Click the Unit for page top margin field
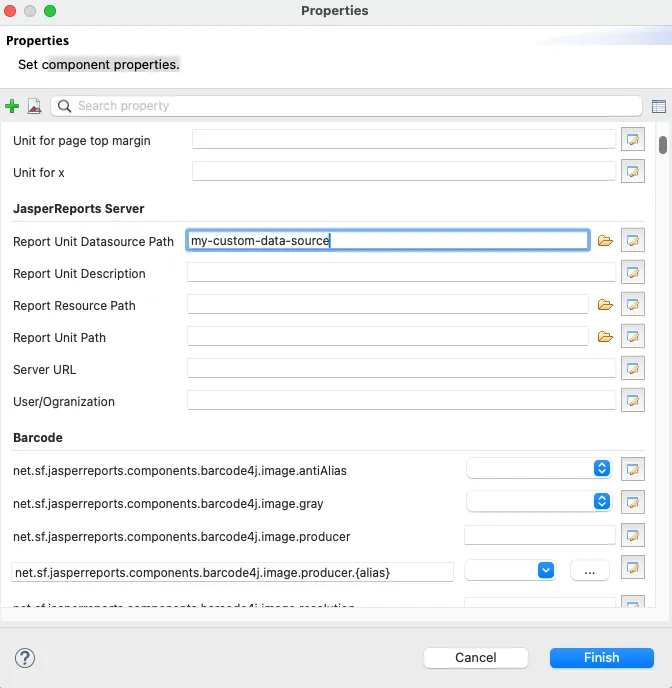This screenshot has height=688, width=672. pyautogui.click(x=404, y=140)
